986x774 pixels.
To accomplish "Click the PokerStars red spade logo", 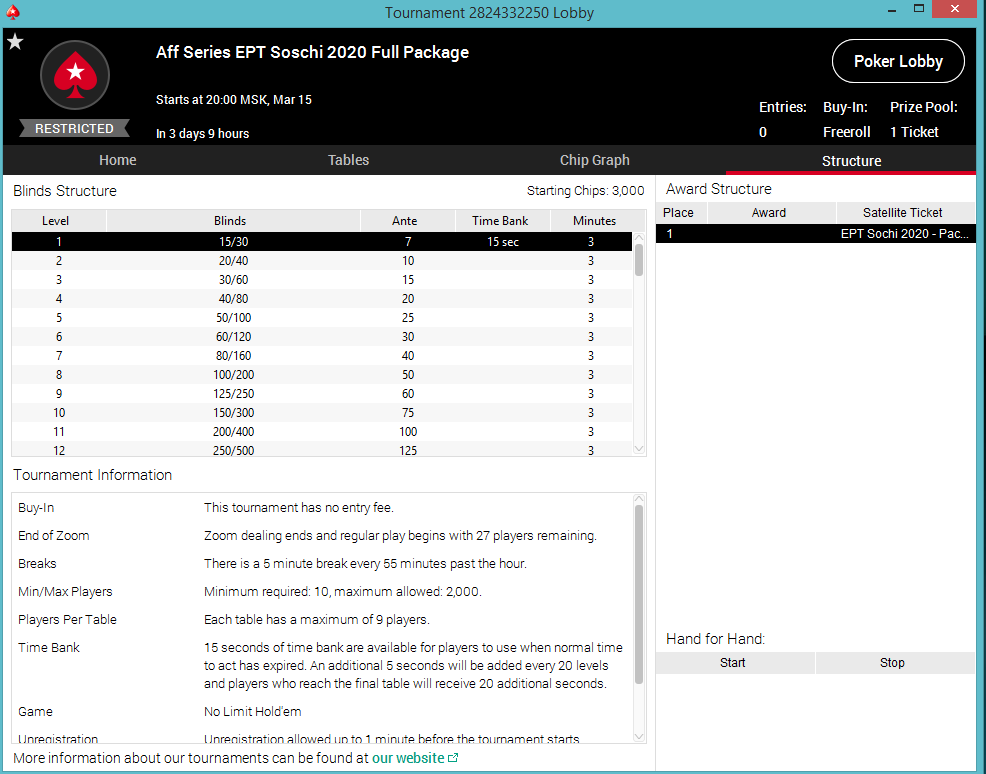I will [74, 75].
